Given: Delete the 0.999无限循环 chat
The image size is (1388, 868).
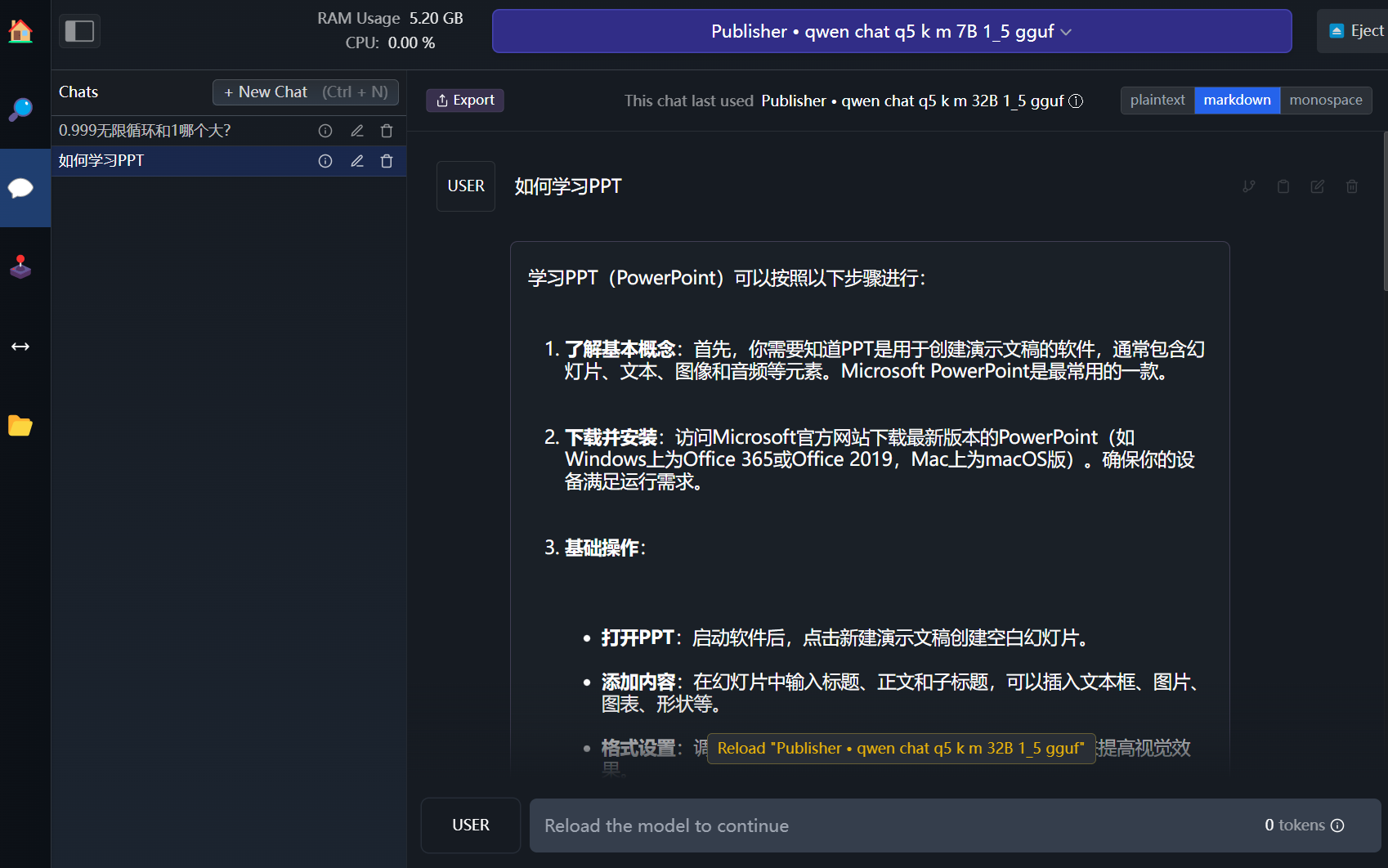Looking at the screenshot, I should pyautogui.click(x=387, y=131).
